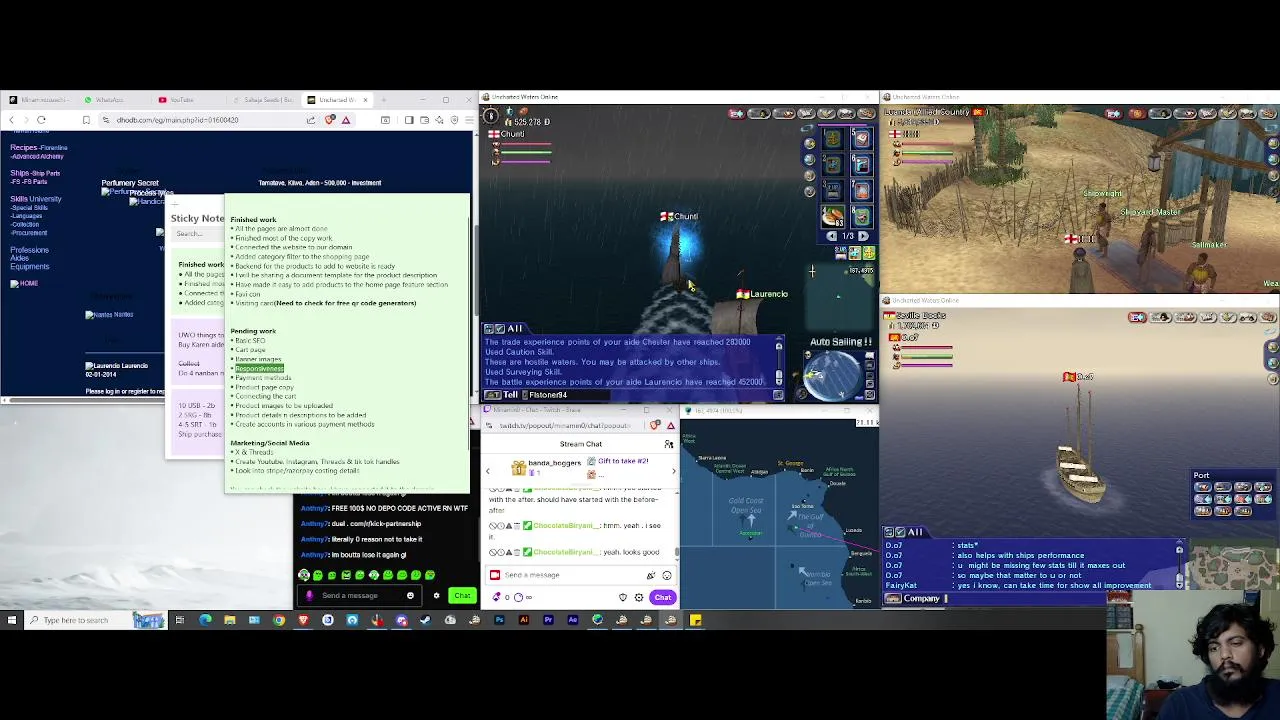Open the Recipes link on dhodb

(x=24, y=148)
